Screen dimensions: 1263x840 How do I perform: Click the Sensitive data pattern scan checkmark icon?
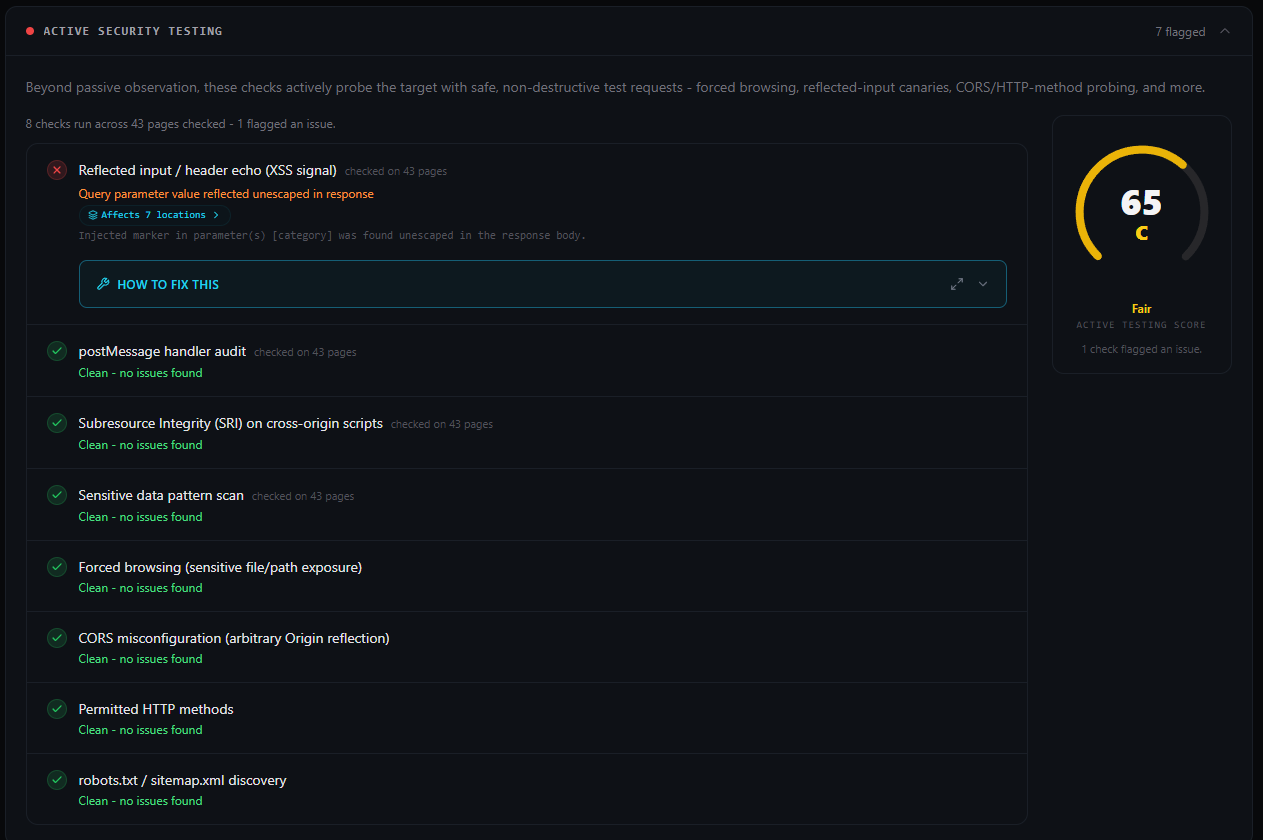click(57, 495)
